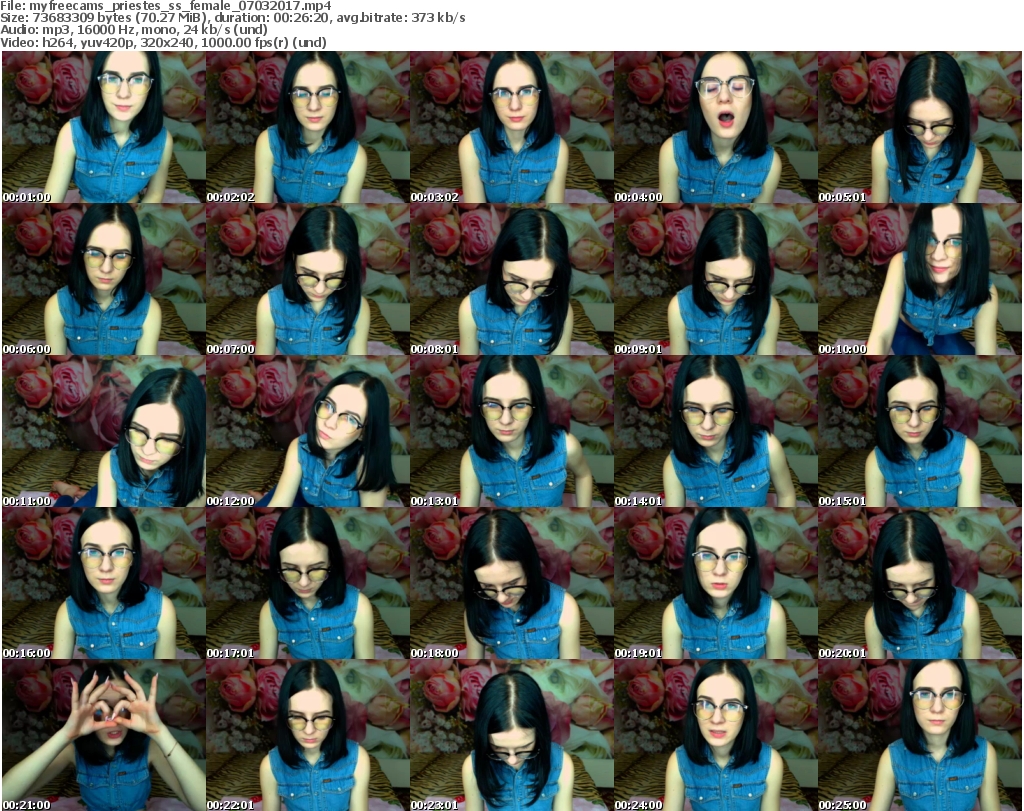This screenshot has height=811, width=1024.
Task: Click the Audio line showing mp3, 16000 Hz
Action: click(134, 30)
